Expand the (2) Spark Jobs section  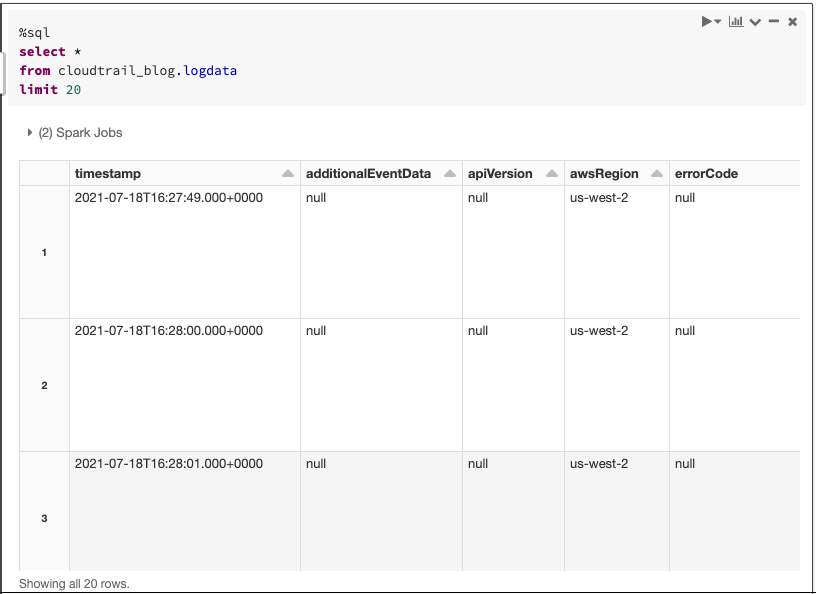30,132
